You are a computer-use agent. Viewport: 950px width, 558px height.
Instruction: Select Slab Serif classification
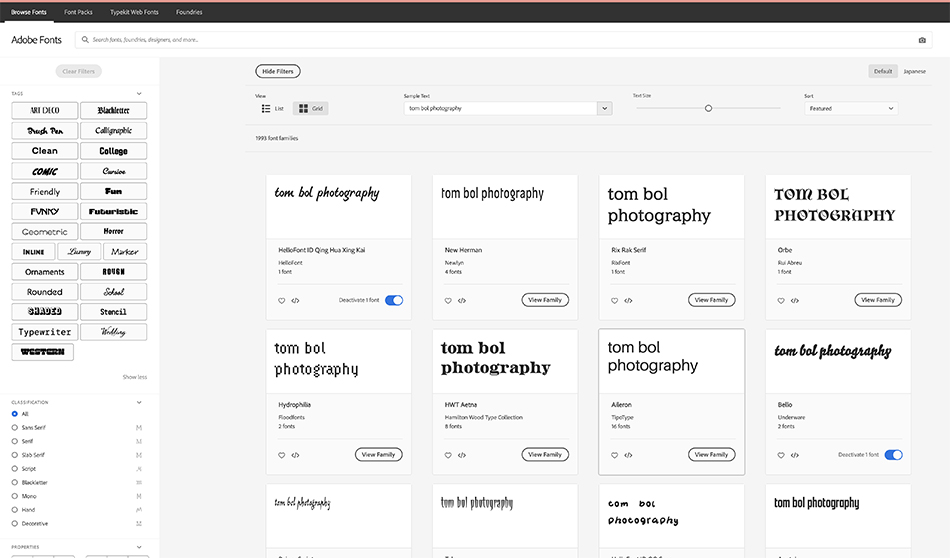pyautogui.click(x=15, y=455)
